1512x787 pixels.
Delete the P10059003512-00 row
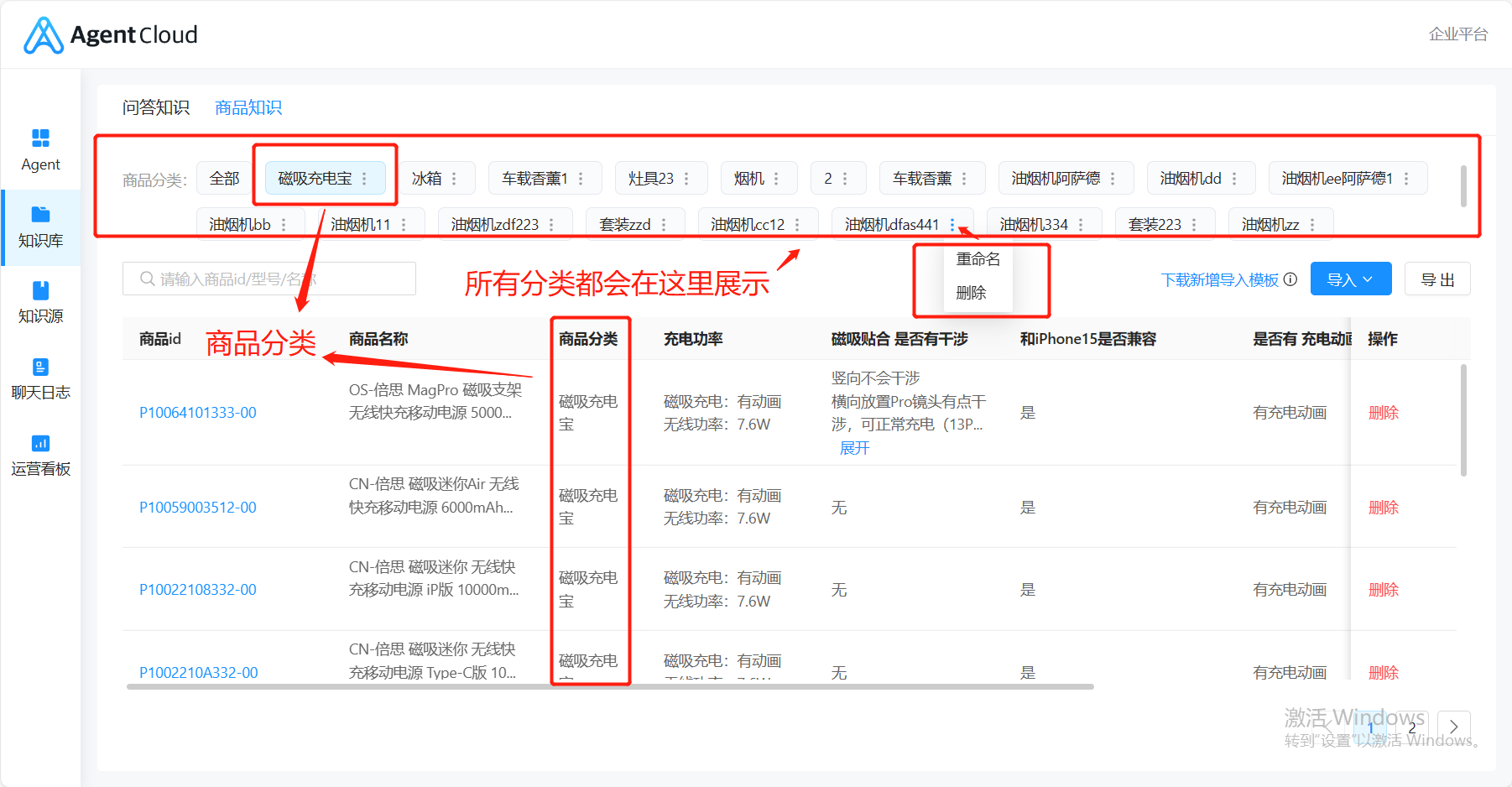coord(1384,508)
